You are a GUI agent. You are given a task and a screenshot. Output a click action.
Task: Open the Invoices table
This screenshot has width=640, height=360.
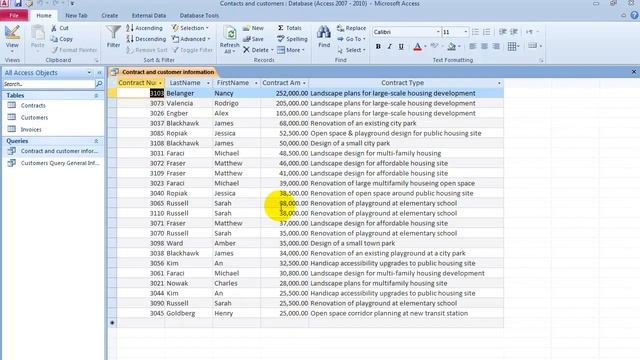click(x=31, y=129)
